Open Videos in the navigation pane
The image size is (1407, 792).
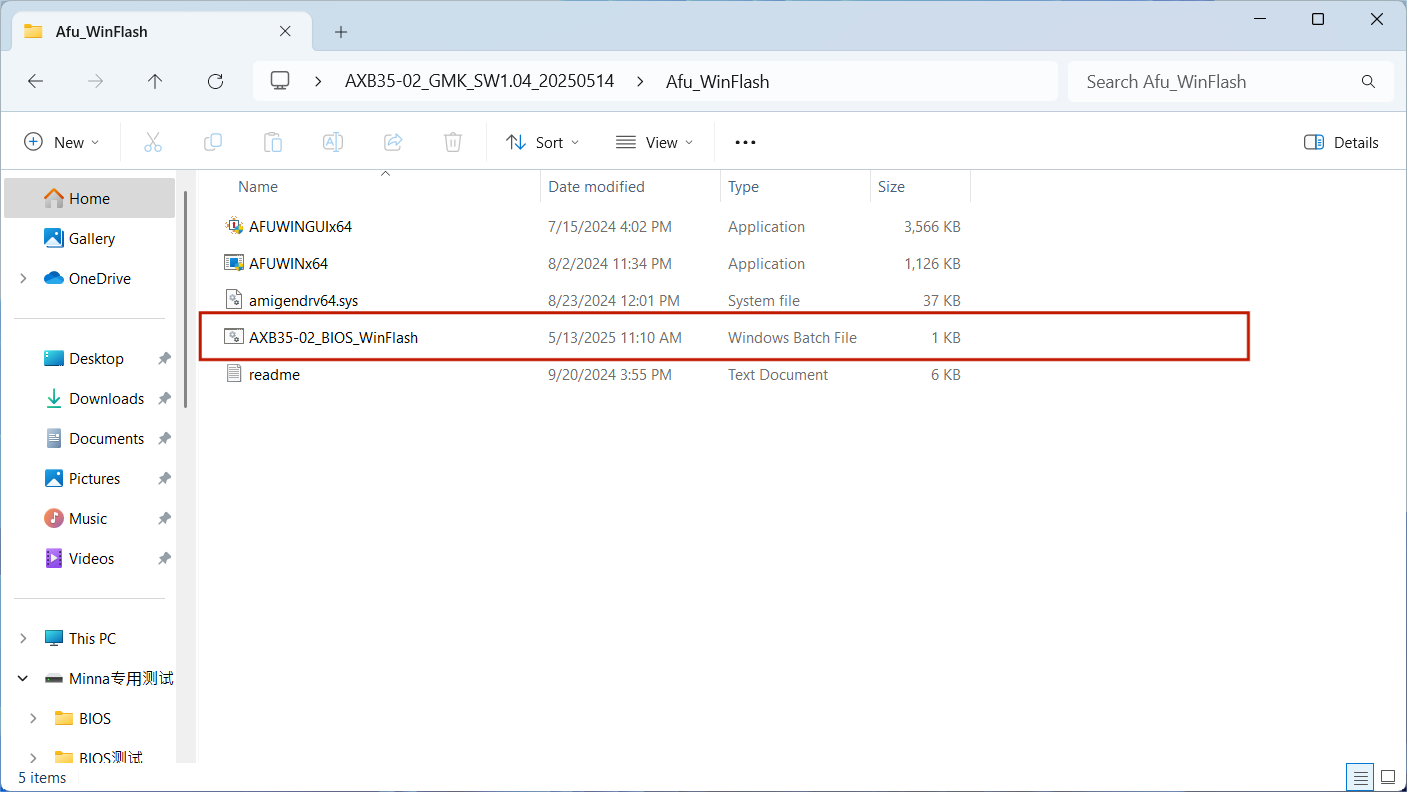(90, 558)
